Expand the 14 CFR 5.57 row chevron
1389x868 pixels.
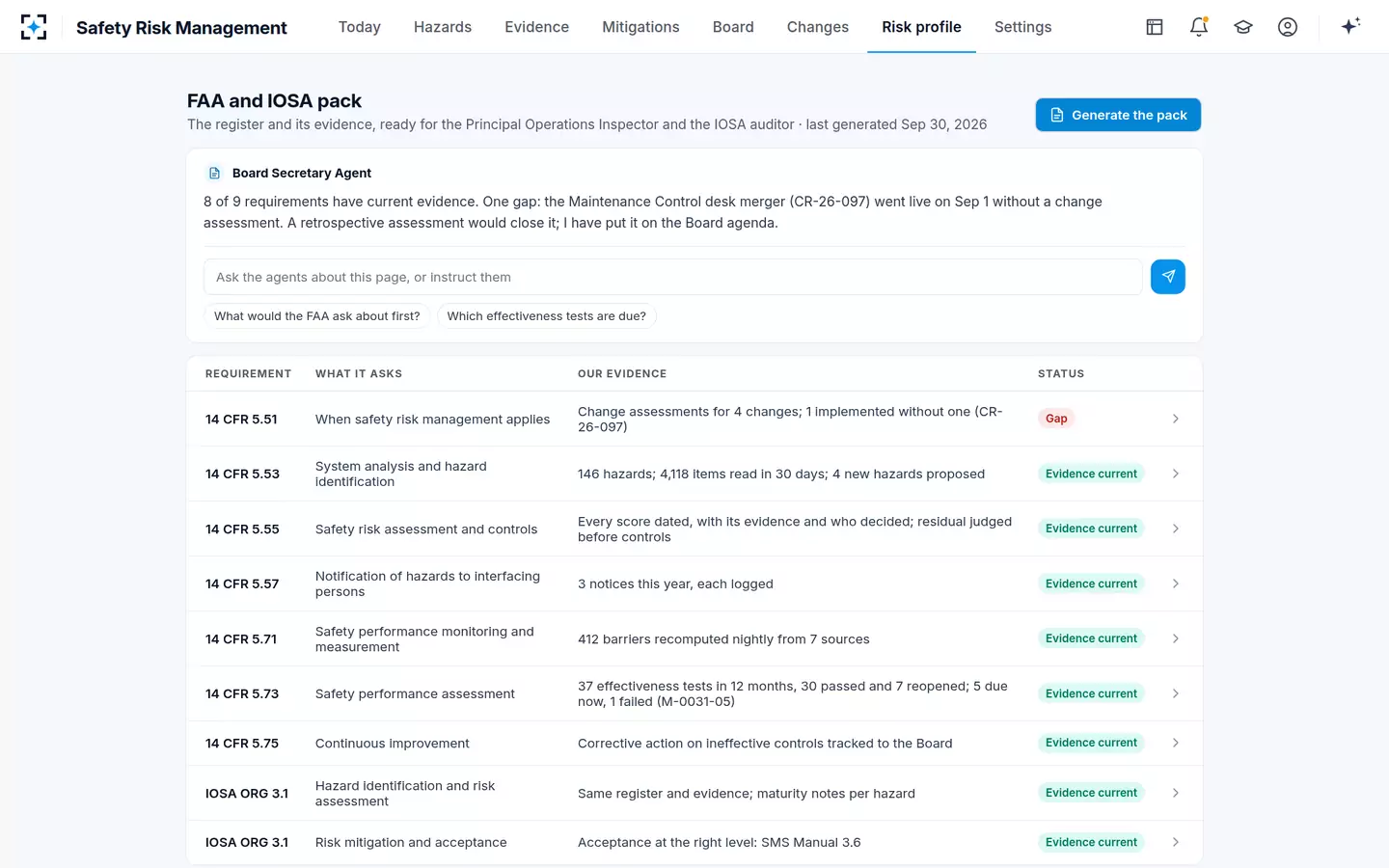click(1175, 583)
